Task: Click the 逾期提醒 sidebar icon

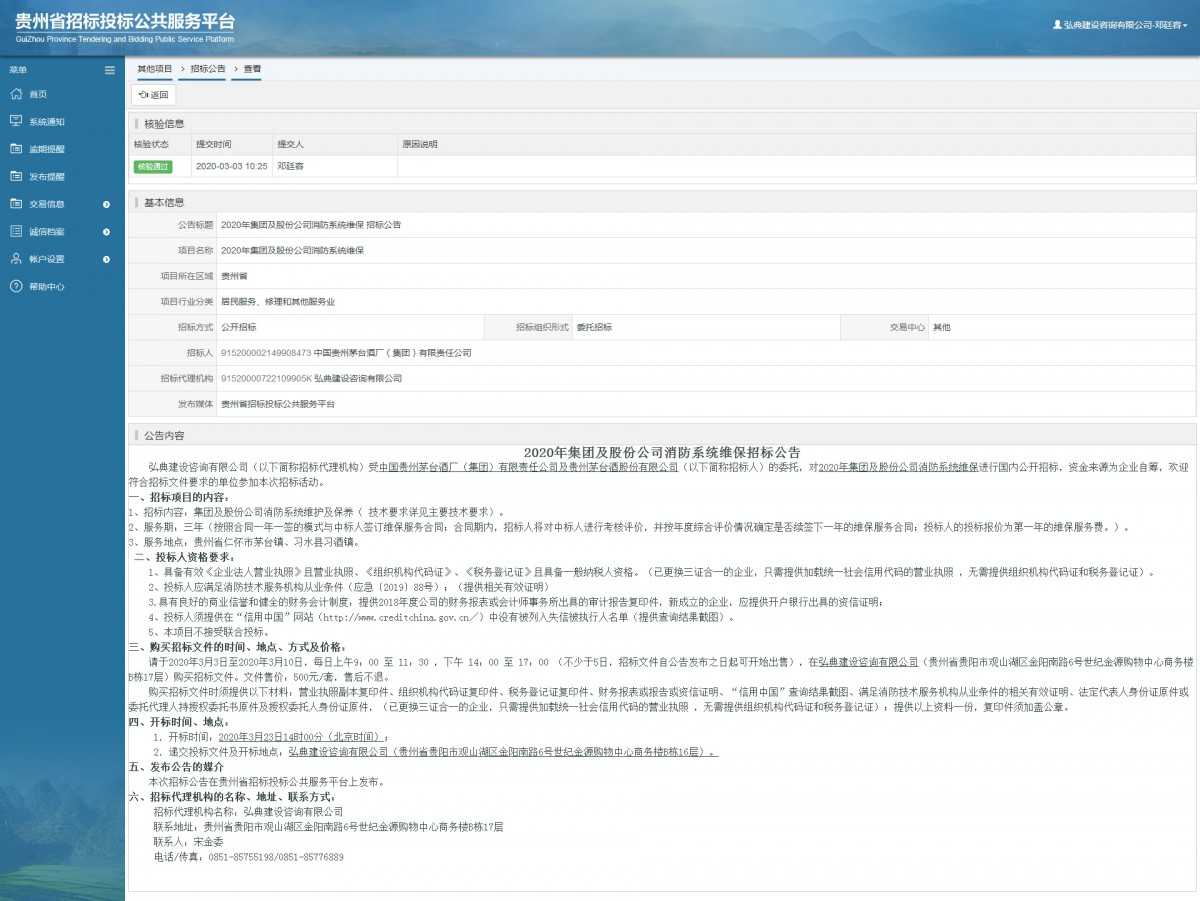Action: (x=16, y=149)
